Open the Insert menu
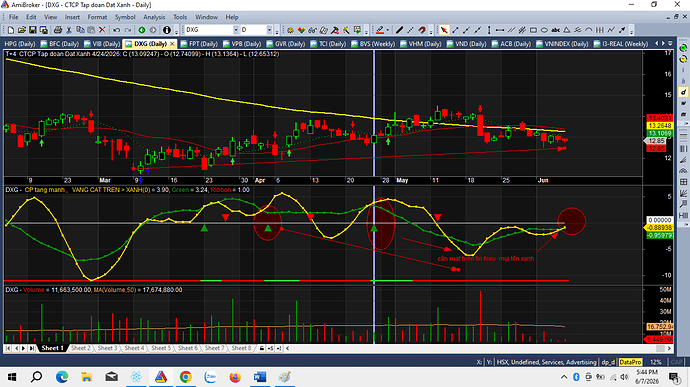This screenshot has height=387, width=690. [72, 17]
